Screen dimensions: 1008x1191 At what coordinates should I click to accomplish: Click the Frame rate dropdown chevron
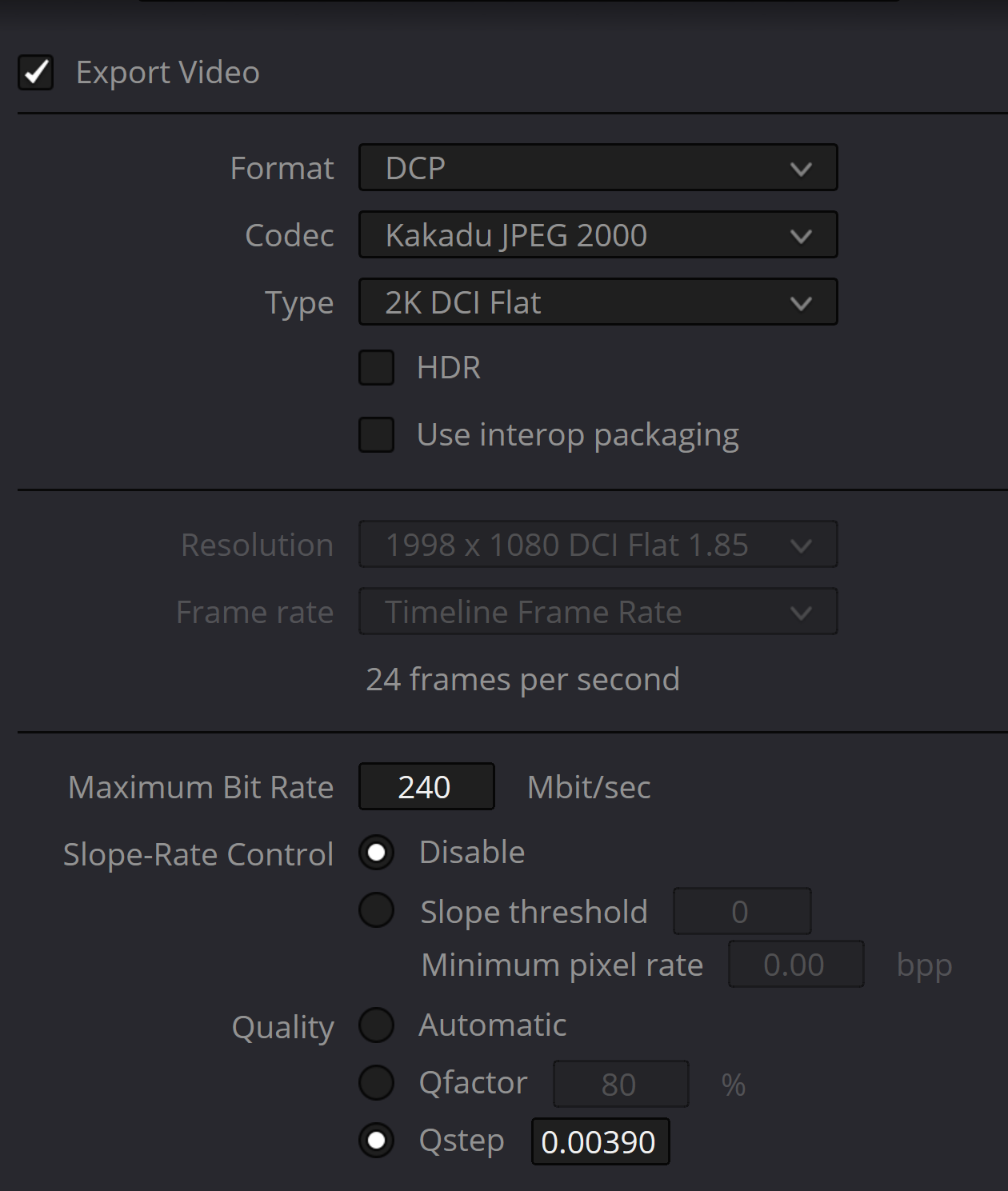pyautogui.click(x=801, y=613)
